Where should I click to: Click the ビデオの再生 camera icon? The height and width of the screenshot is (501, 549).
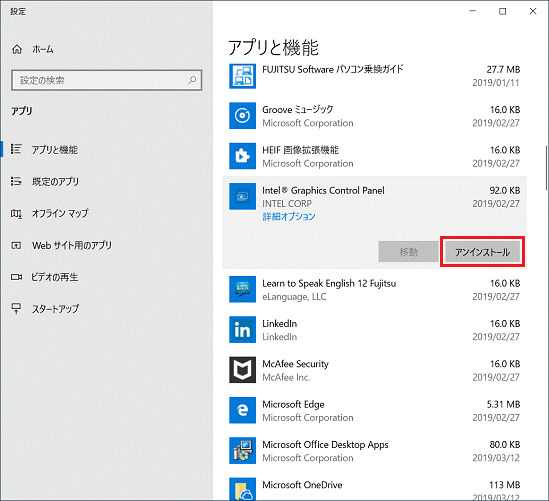(16, 277)
